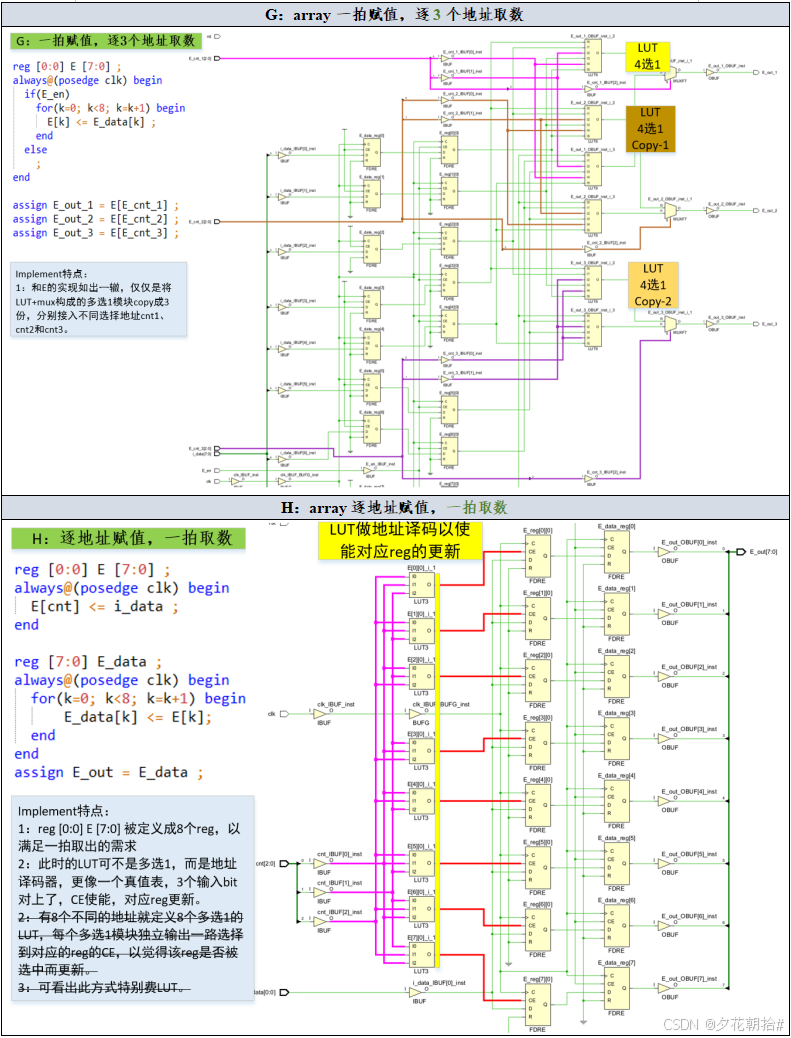Viewport: 791px width, 1038px height.
Task: Click the E[7][0]_i_1 LUT3 block
Action: click(422, 954)
